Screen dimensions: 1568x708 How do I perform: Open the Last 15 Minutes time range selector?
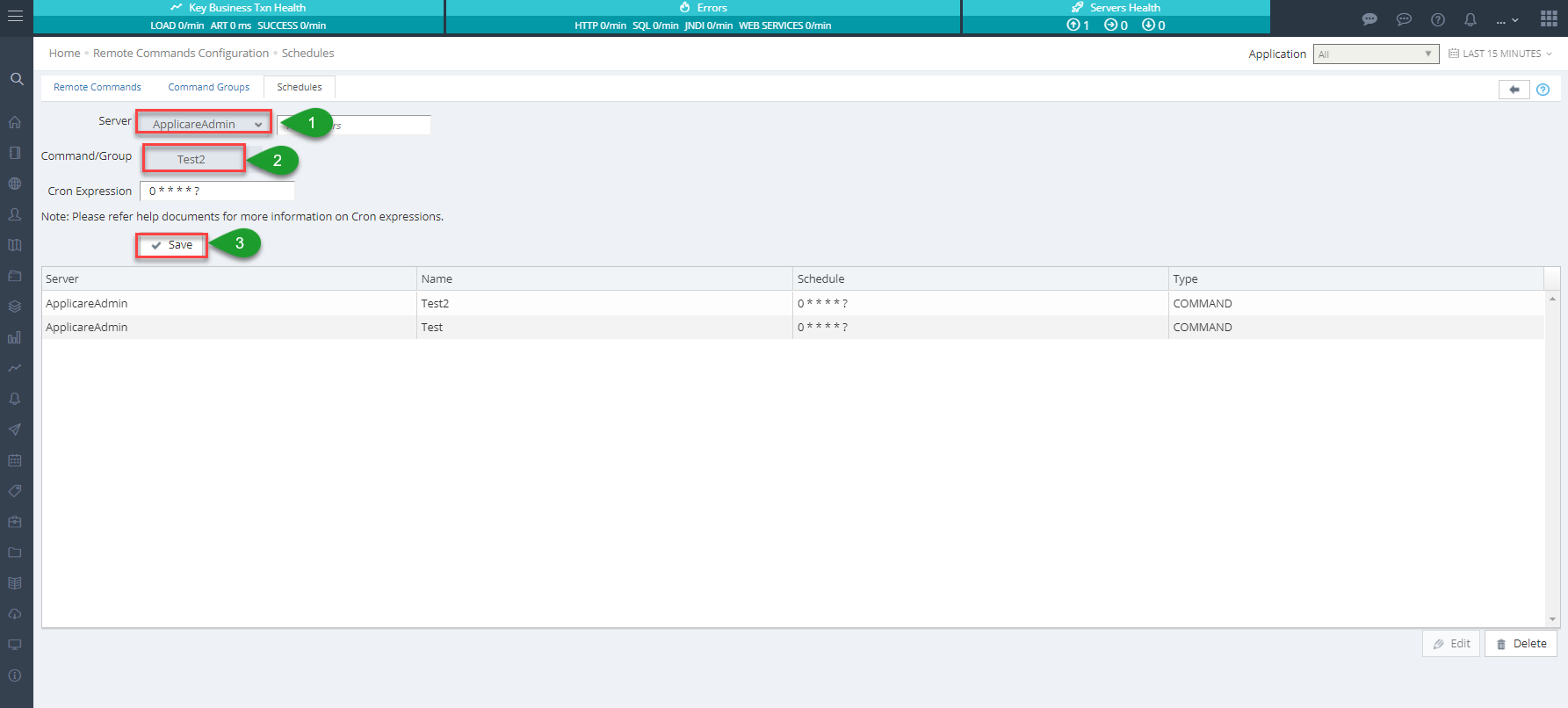[x=1500, y=54]
